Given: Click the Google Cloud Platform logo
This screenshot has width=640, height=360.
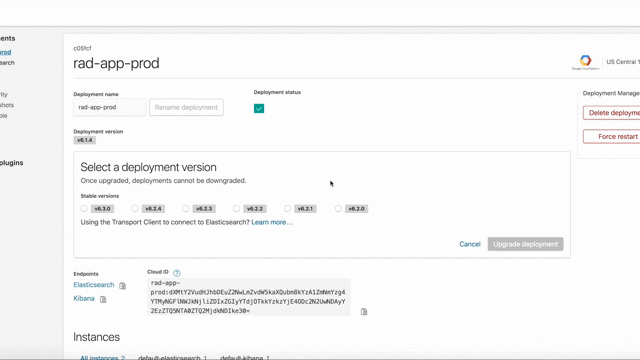Looking at the screenshot, I should click(585, 62).
